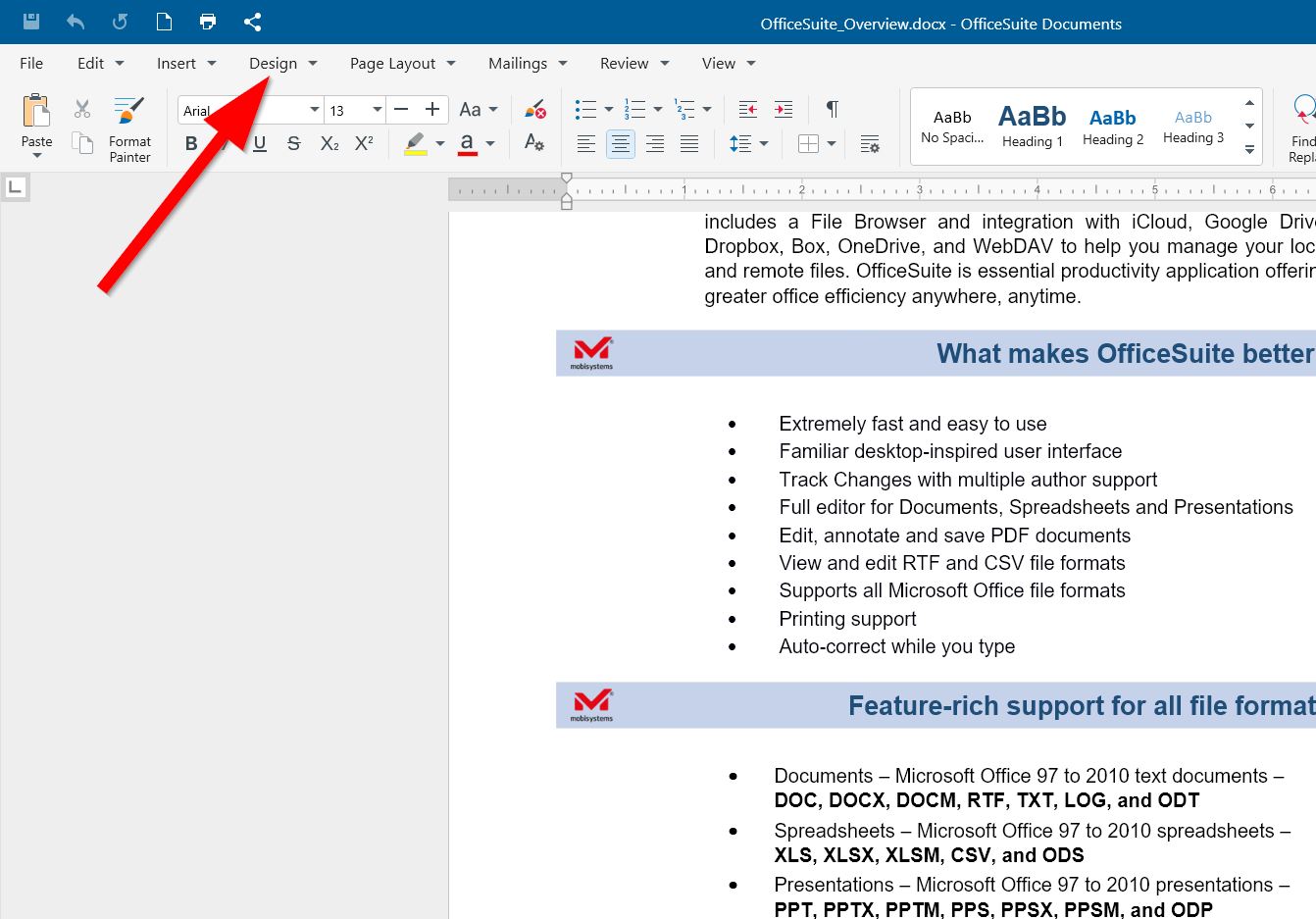Decrease font size with minus button
This screenshot has height=919, width=1316.
tap(401, 110)
